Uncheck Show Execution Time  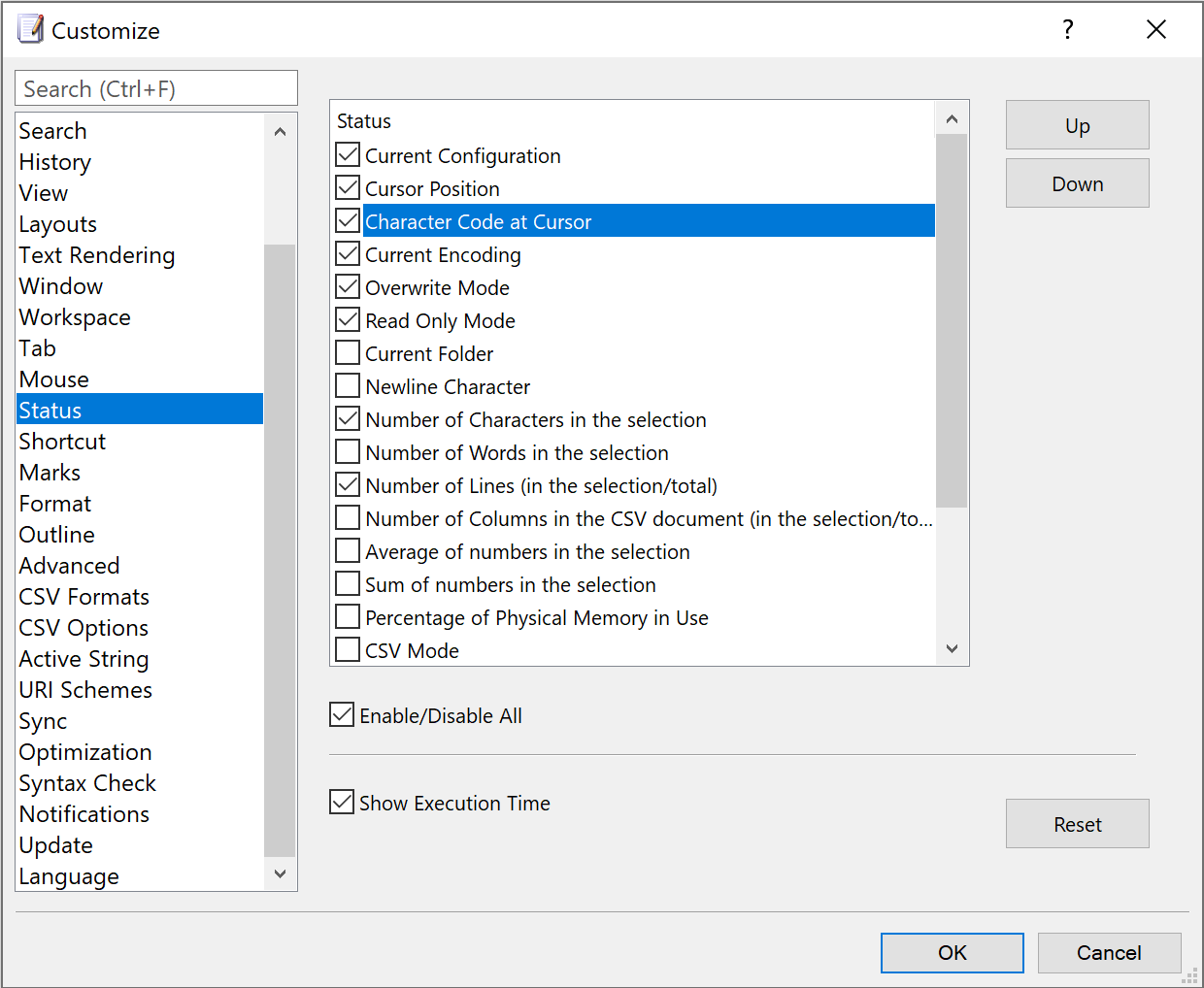(342, 802)
